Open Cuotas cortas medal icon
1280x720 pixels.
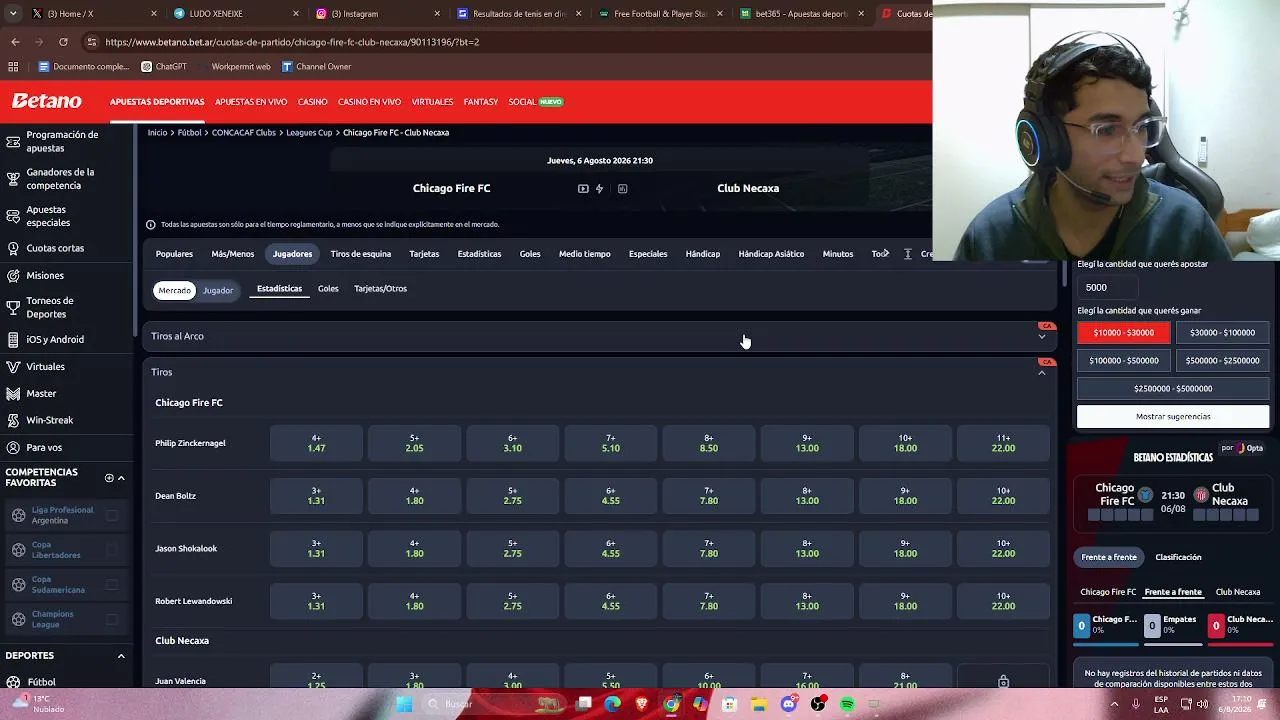coord(13,248)
